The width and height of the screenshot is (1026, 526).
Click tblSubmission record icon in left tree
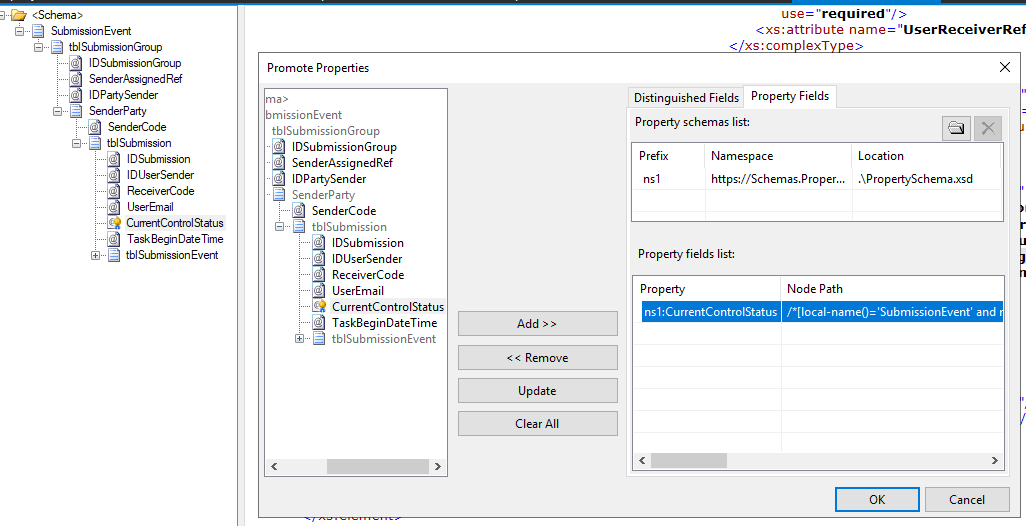coord(95,143)
